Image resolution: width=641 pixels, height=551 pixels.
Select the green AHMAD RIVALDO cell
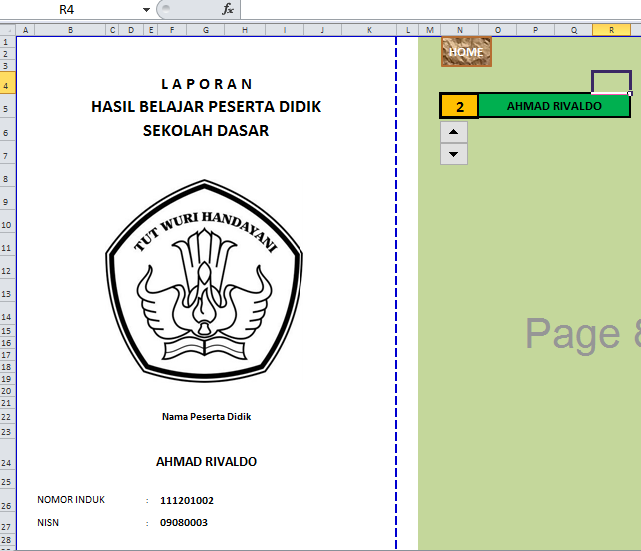click(x=554, y=106)
